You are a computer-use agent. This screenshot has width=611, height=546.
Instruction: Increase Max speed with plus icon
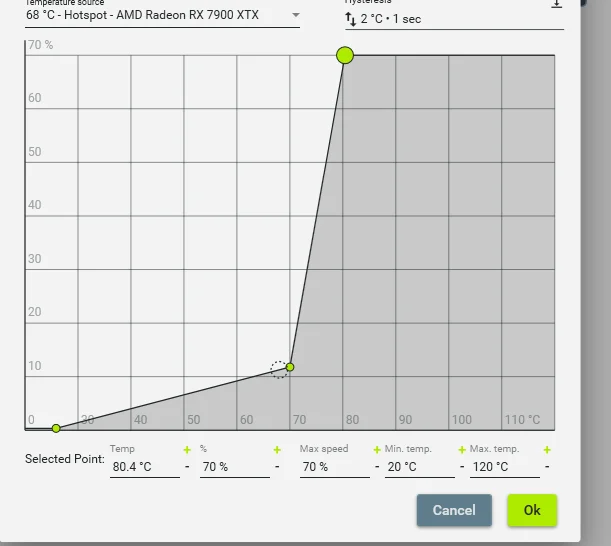tap(377, 450)
